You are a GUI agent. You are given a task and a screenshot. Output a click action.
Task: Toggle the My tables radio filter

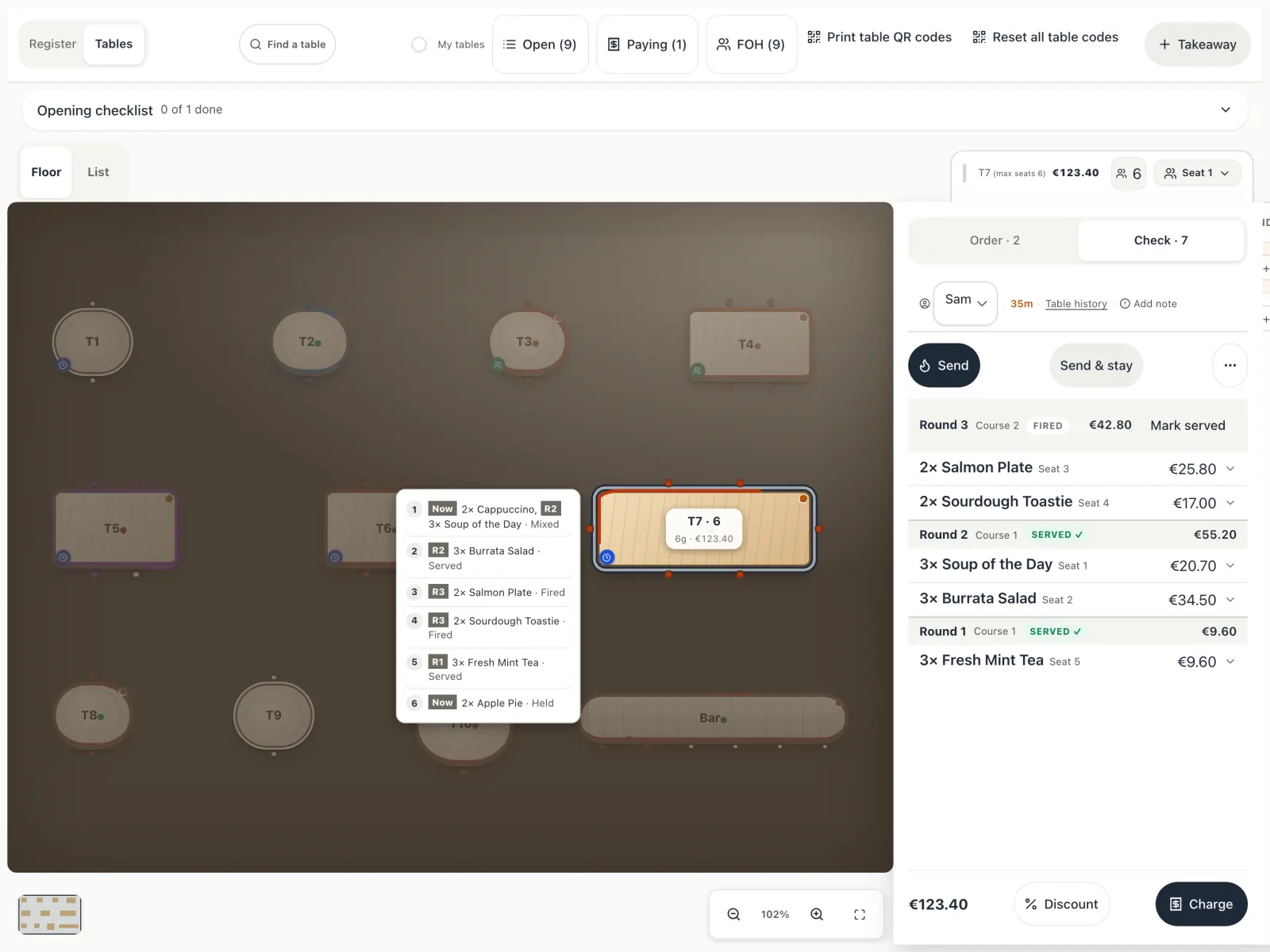(419, 44)
